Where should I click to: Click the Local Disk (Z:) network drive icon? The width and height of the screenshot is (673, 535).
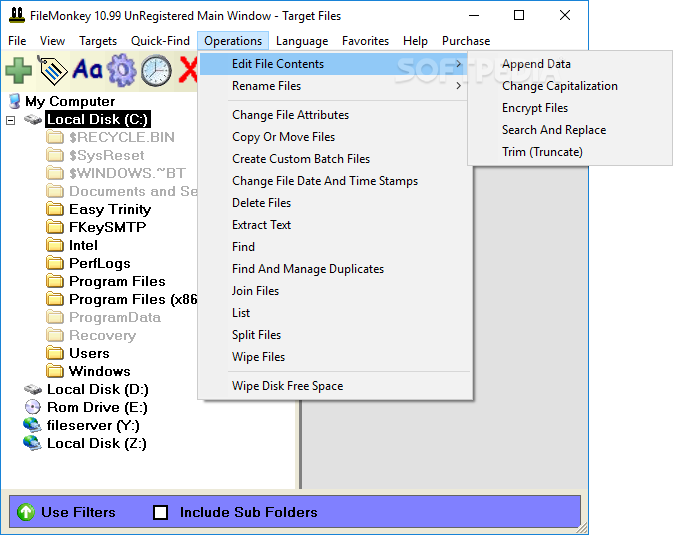[x=32, y=443]
